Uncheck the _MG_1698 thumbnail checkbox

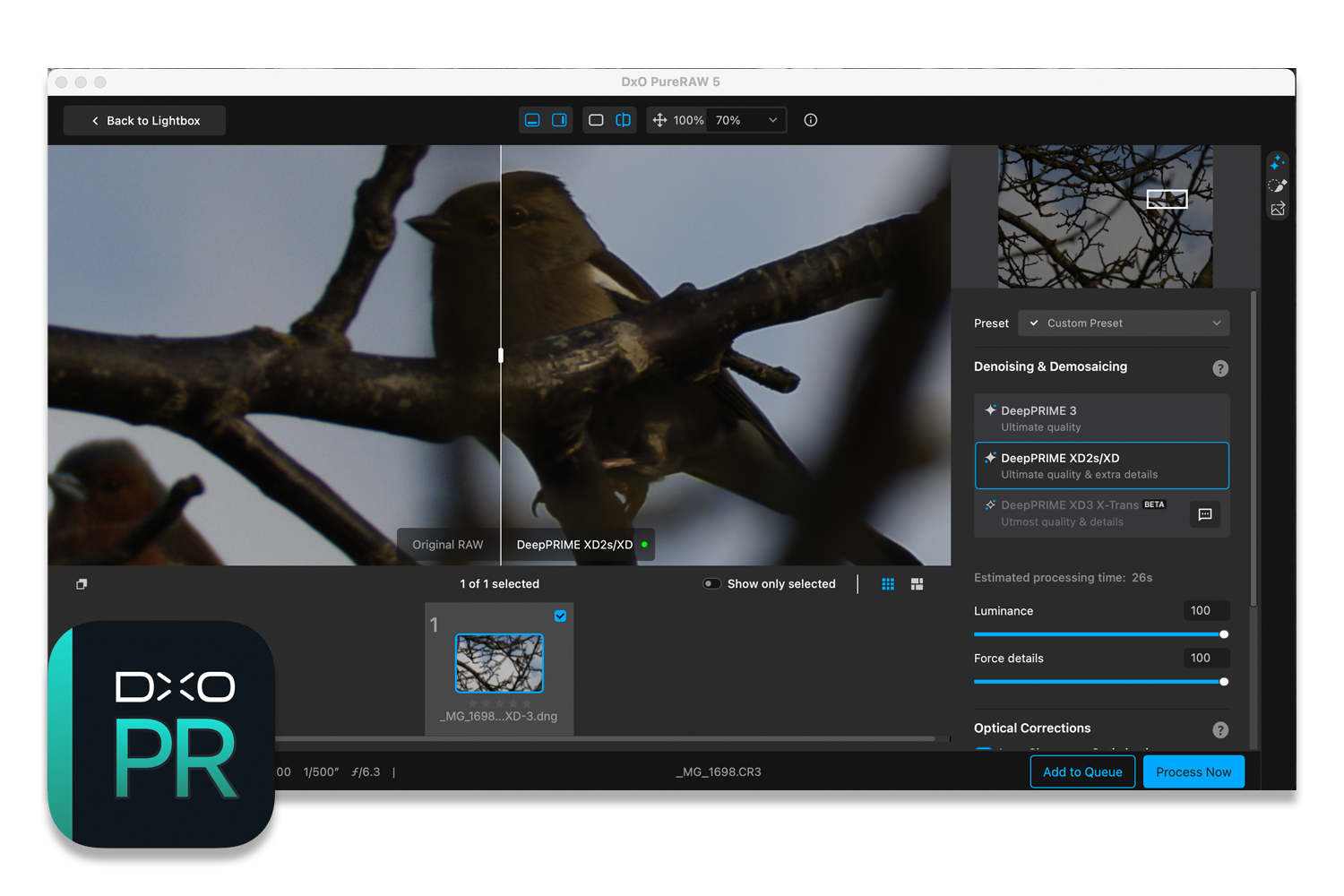(560, 616)
